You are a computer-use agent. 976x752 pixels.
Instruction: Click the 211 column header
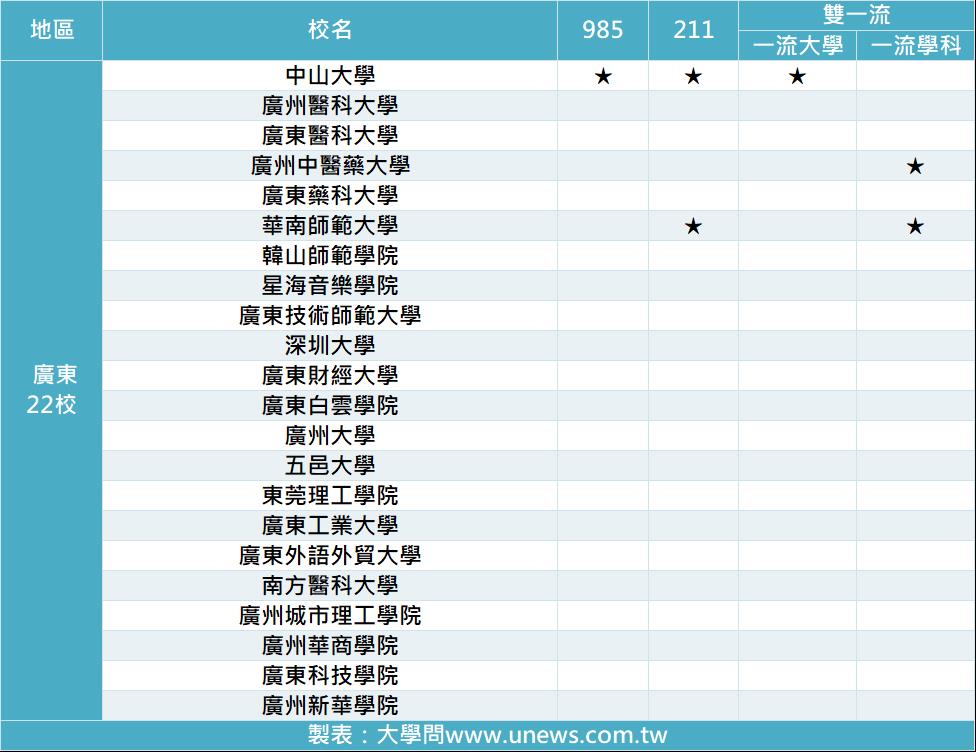pos(693,30)
